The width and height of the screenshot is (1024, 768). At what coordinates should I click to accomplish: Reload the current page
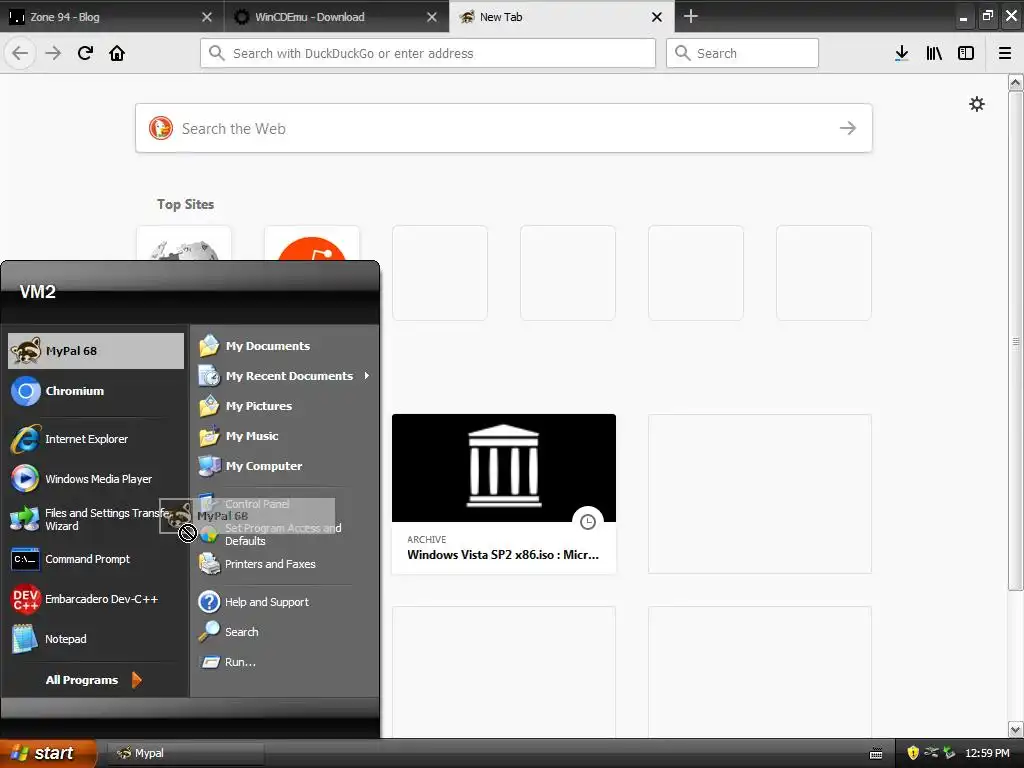pyautogui.click(x=85, y=53)
